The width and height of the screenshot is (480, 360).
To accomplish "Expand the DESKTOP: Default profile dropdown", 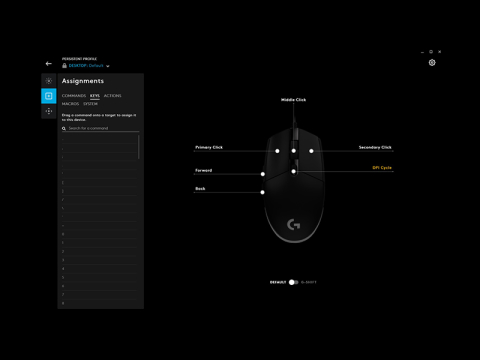I will point(108,66).
